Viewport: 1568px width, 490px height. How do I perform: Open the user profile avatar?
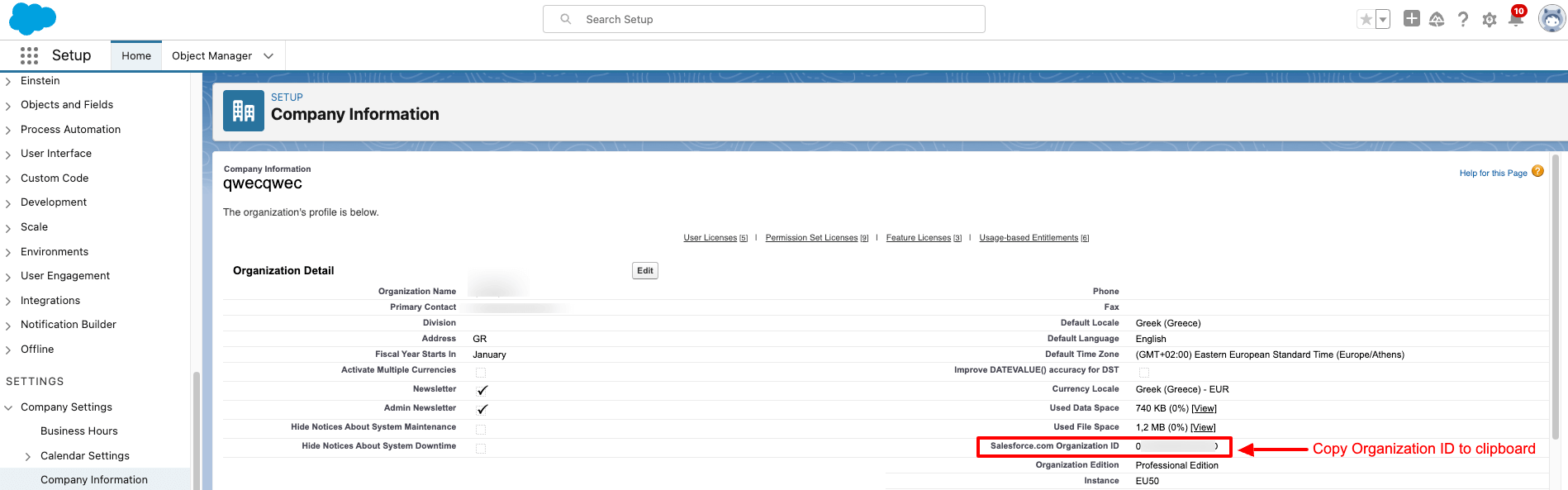point(1551,18)
